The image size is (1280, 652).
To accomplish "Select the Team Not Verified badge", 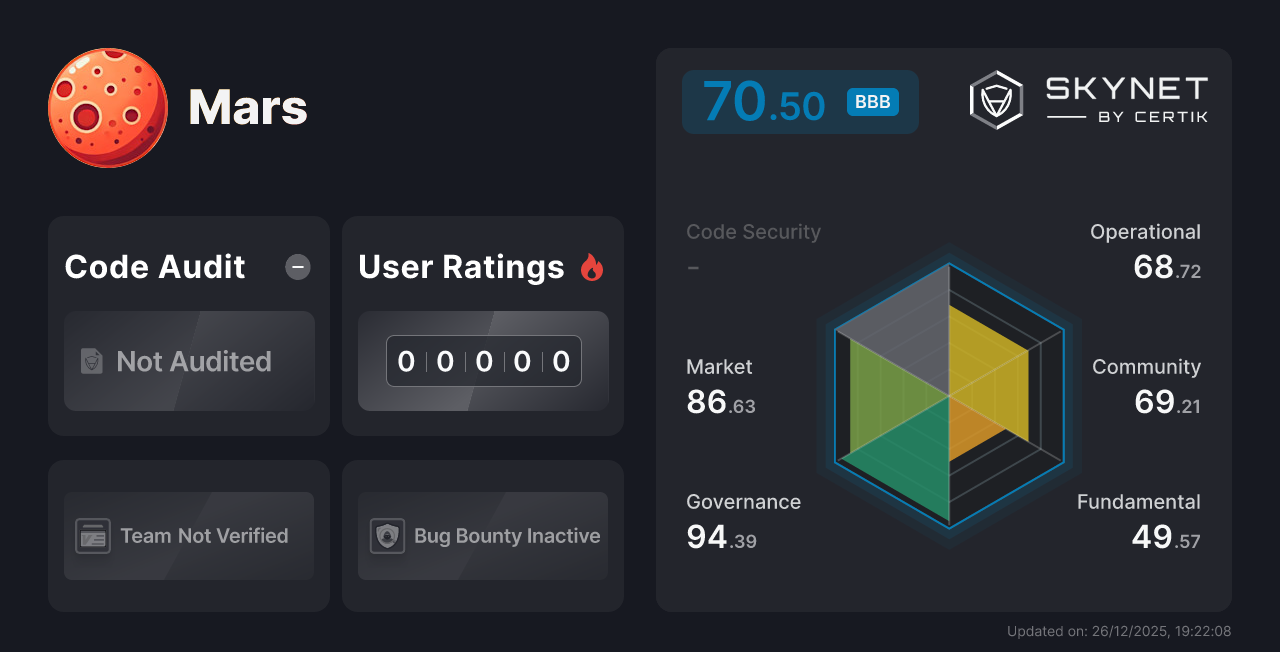I will point(189,536).
